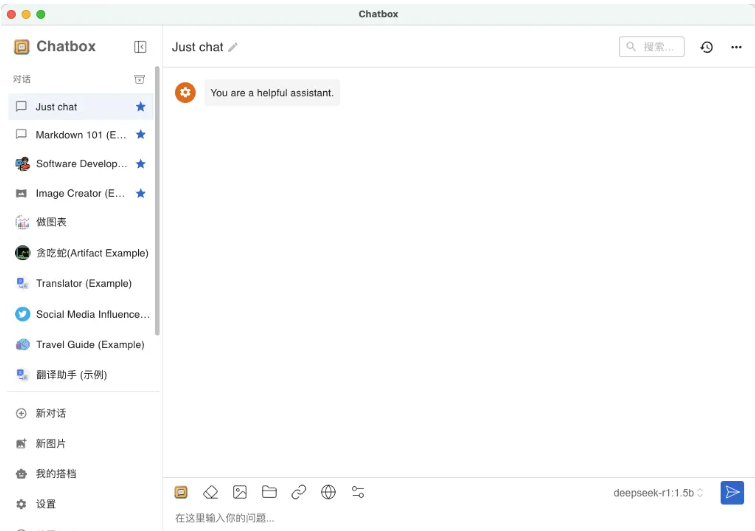Open the 翻译助手 (示例) conversation
Screen dimensions: 755x531
click(81, 375)
